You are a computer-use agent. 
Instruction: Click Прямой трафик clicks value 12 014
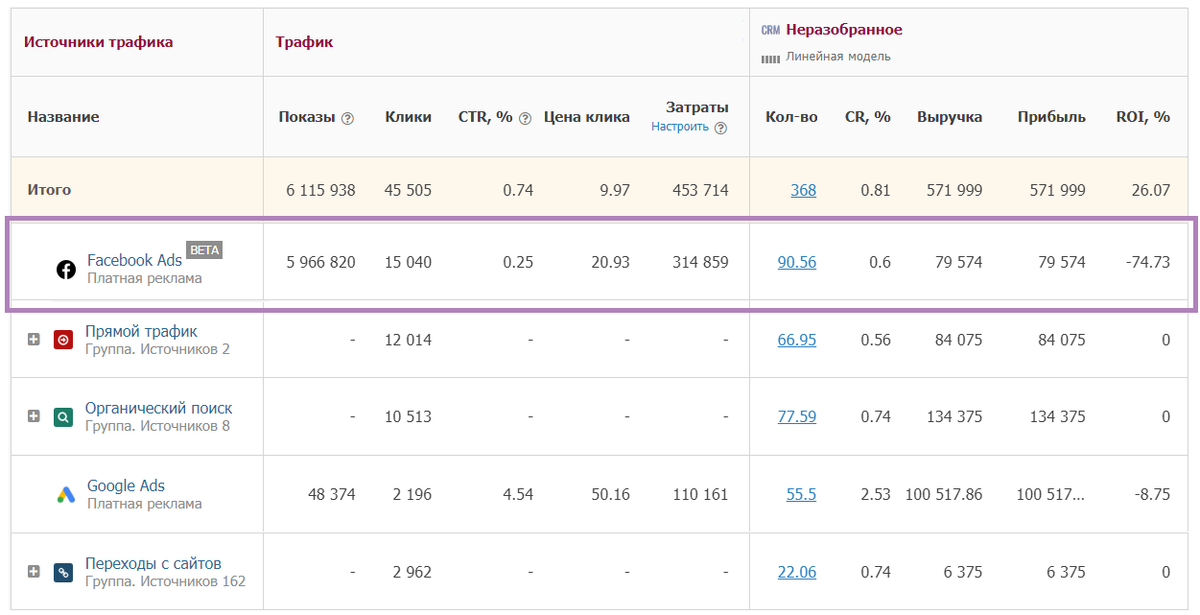408,340
